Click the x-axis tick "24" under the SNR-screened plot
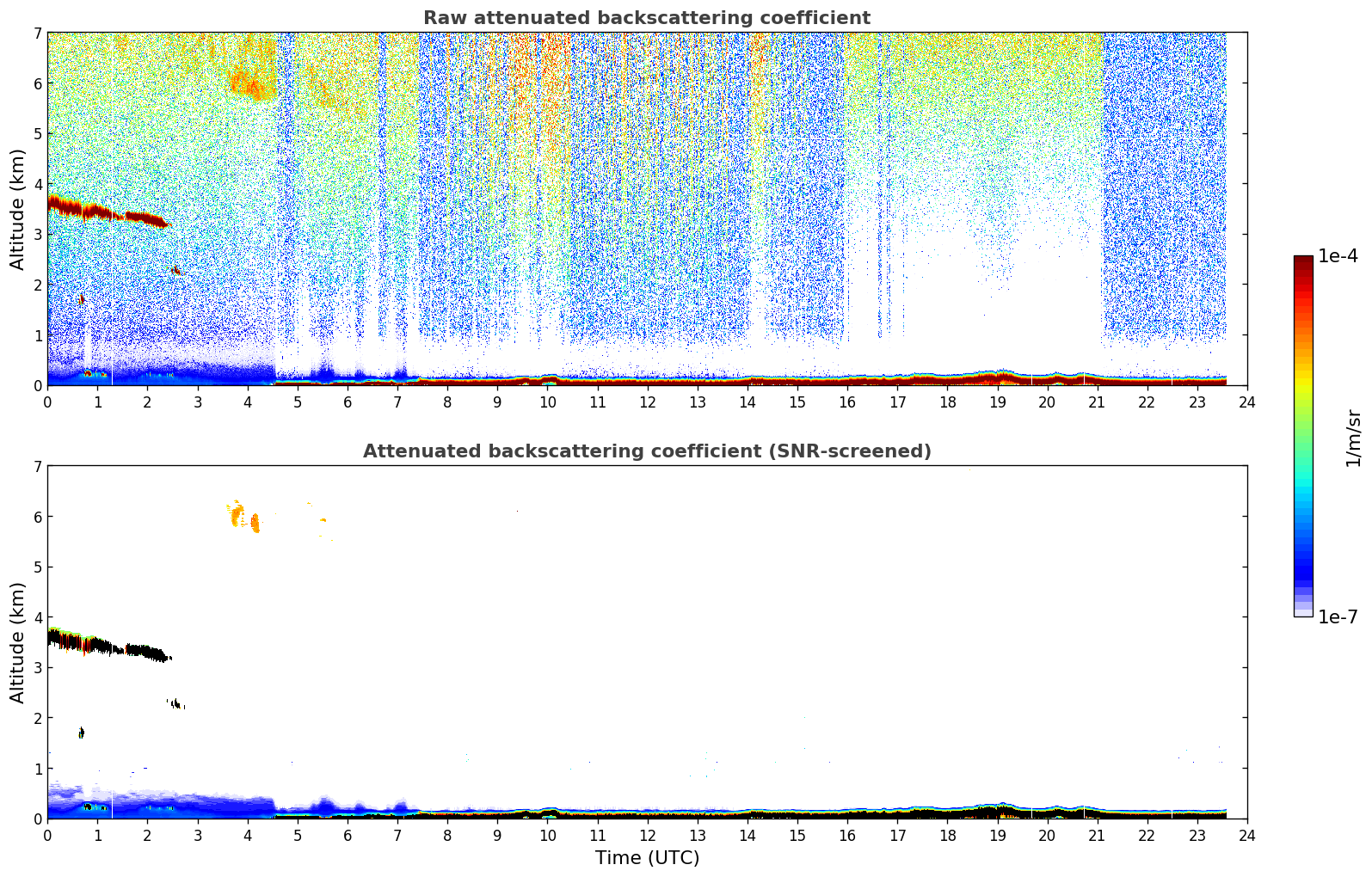This screenshot has width=1372, height=877. point(1247,836)
